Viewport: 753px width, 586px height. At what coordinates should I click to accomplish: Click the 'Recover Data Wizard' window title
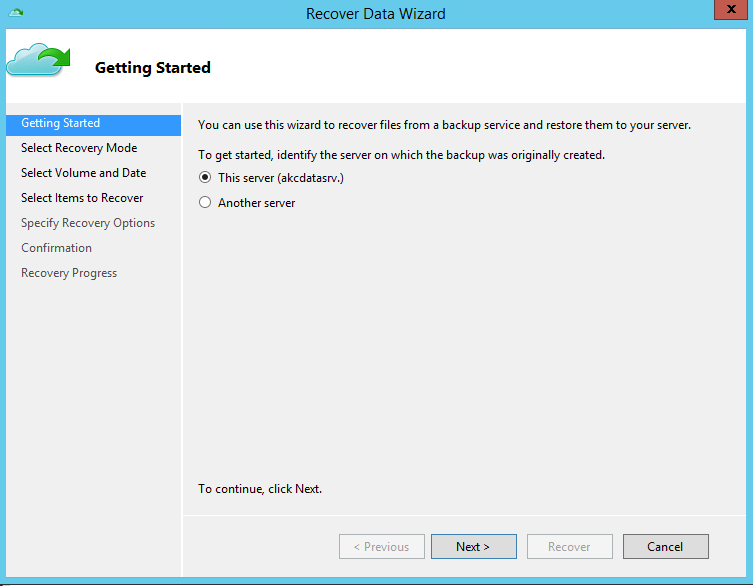[376, 14]
